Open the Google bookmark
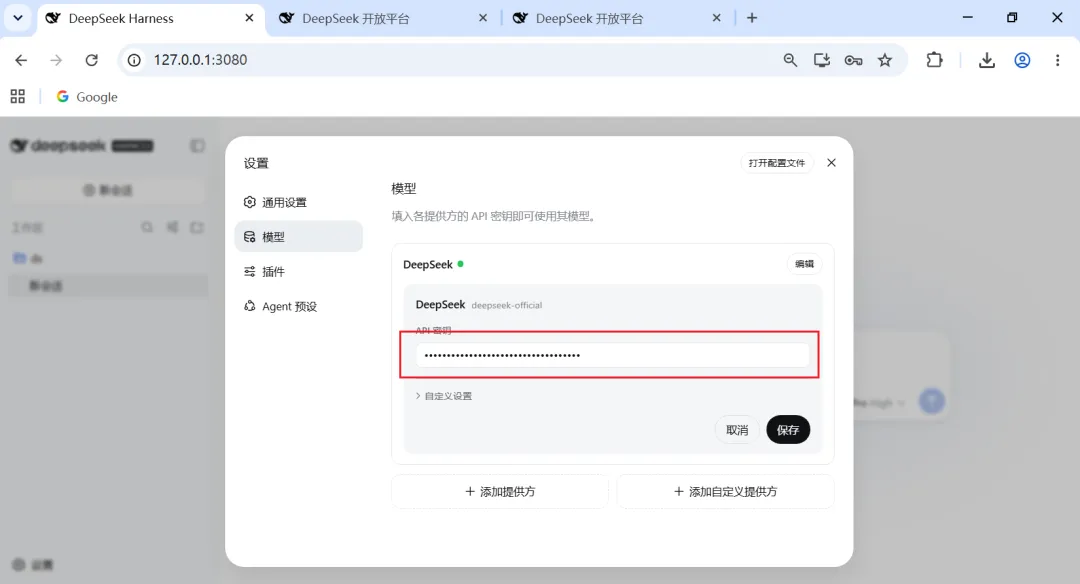1080x584 pixels. click(87, 96)
